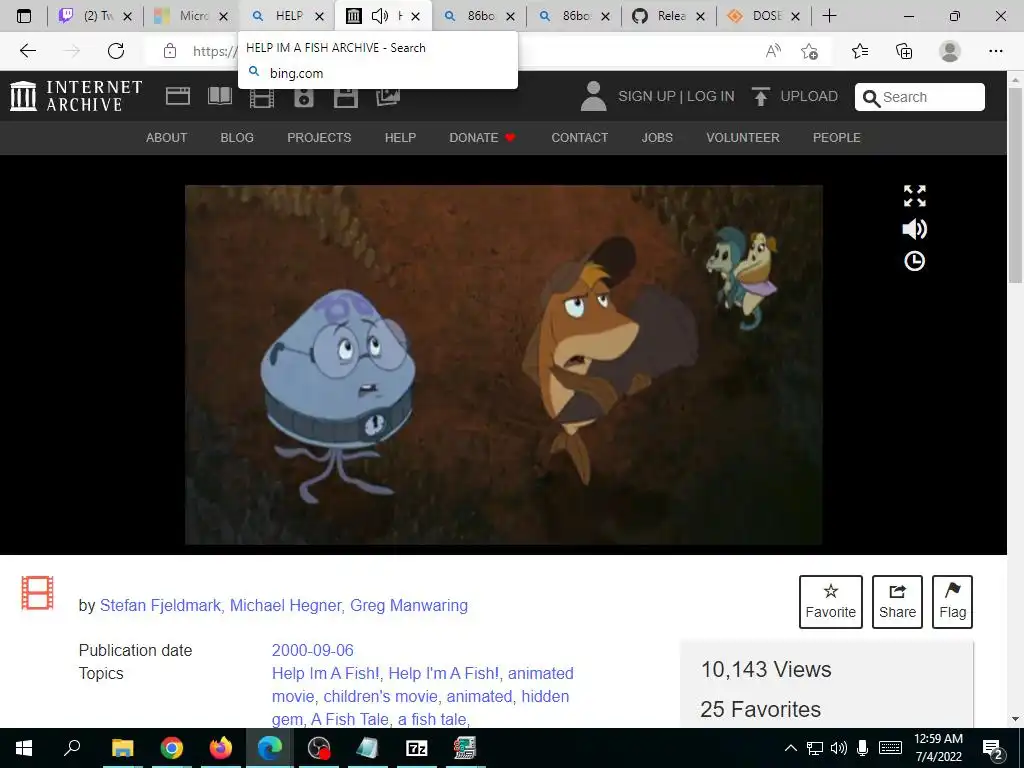Open Michael Hegner creator link

coord(285,605)
